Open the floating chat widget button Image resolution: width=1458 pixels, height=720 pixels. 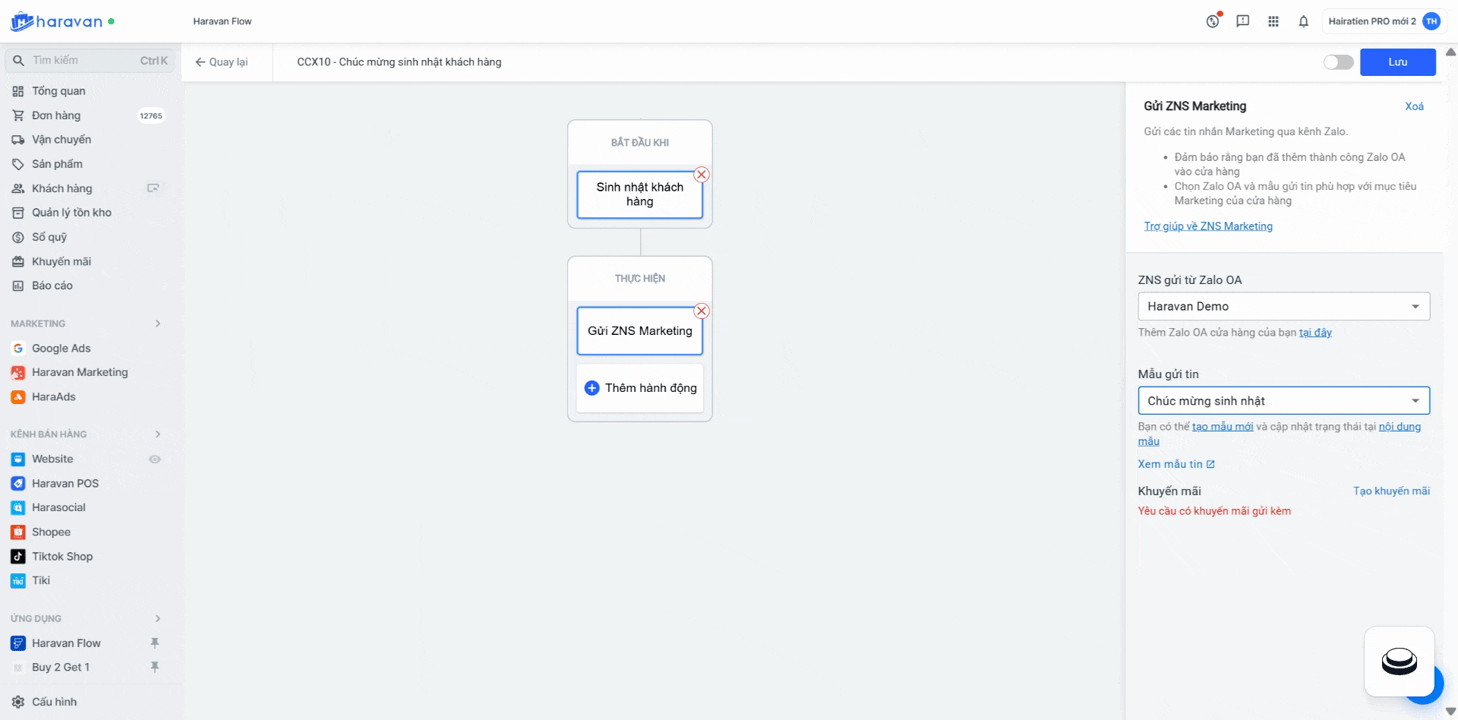click(1399, 661)
